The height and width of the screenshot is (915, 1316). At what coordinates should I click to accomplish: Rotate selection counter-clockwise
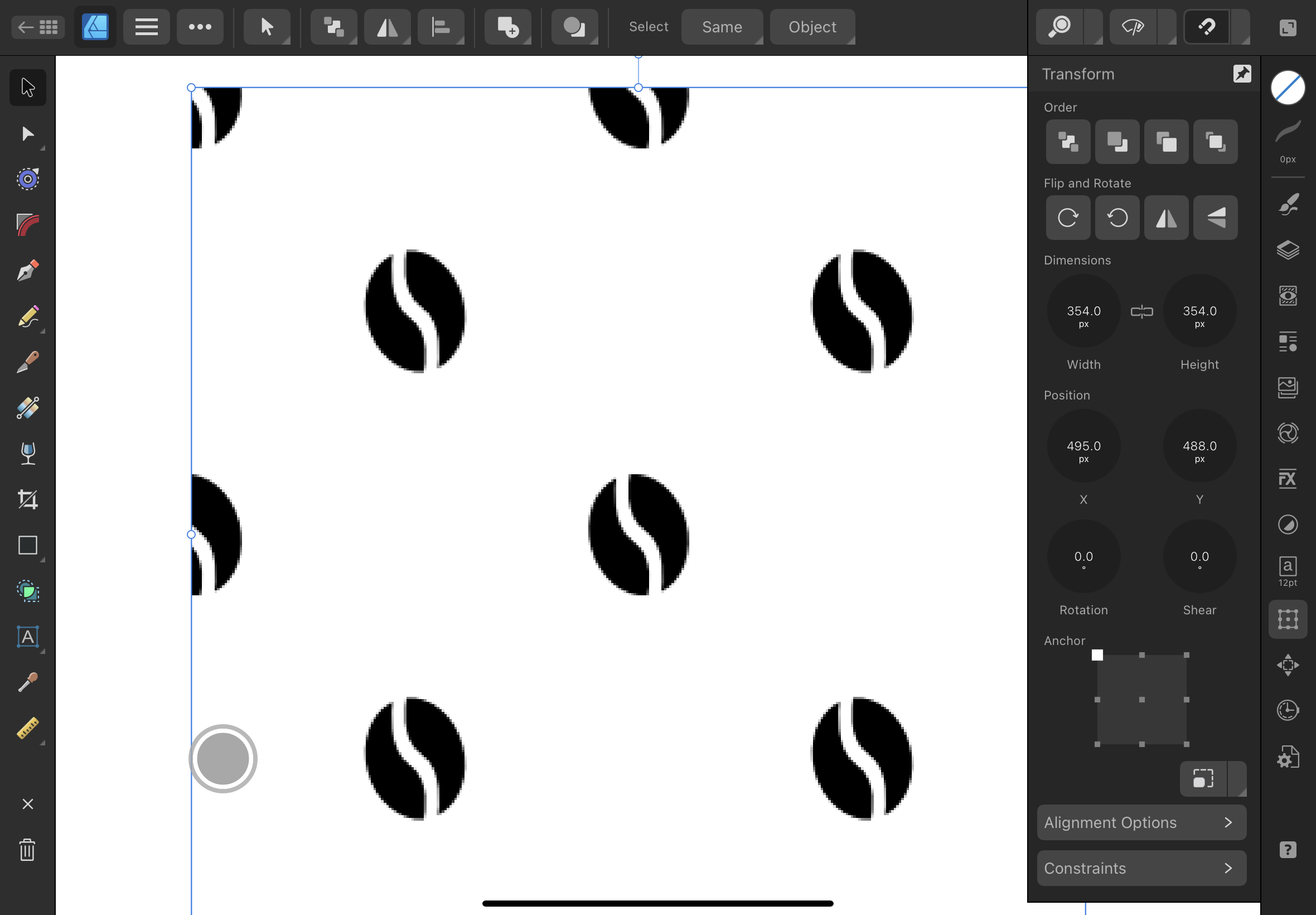[1117, 218]
